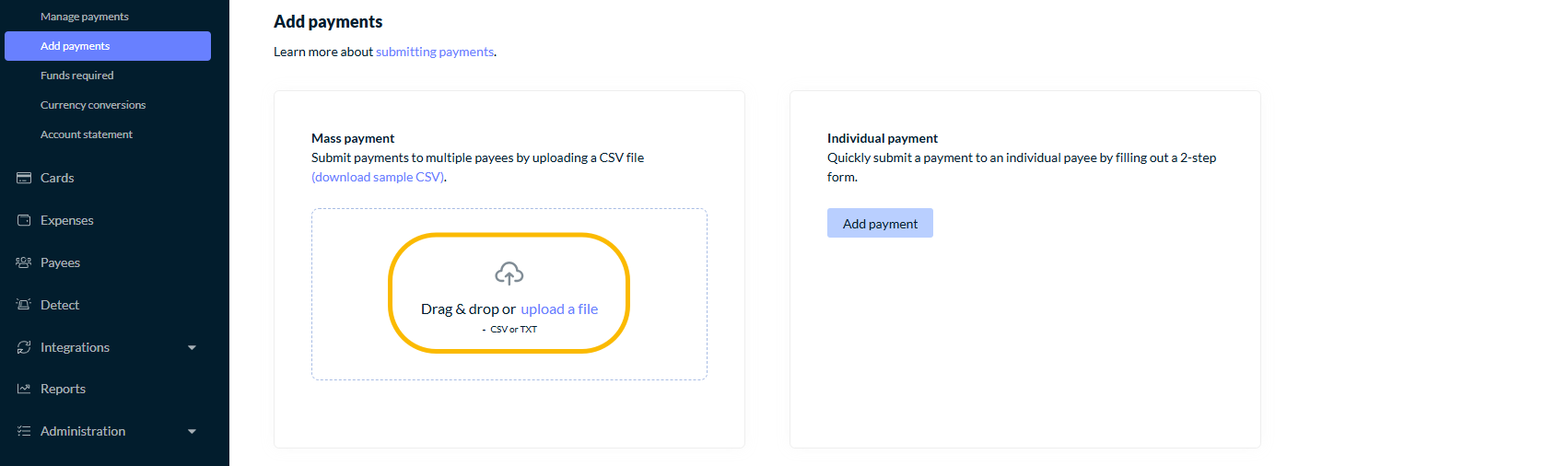Click the Reports chart icon
This screenshot has width=1568, height=466.
(24, 389)
